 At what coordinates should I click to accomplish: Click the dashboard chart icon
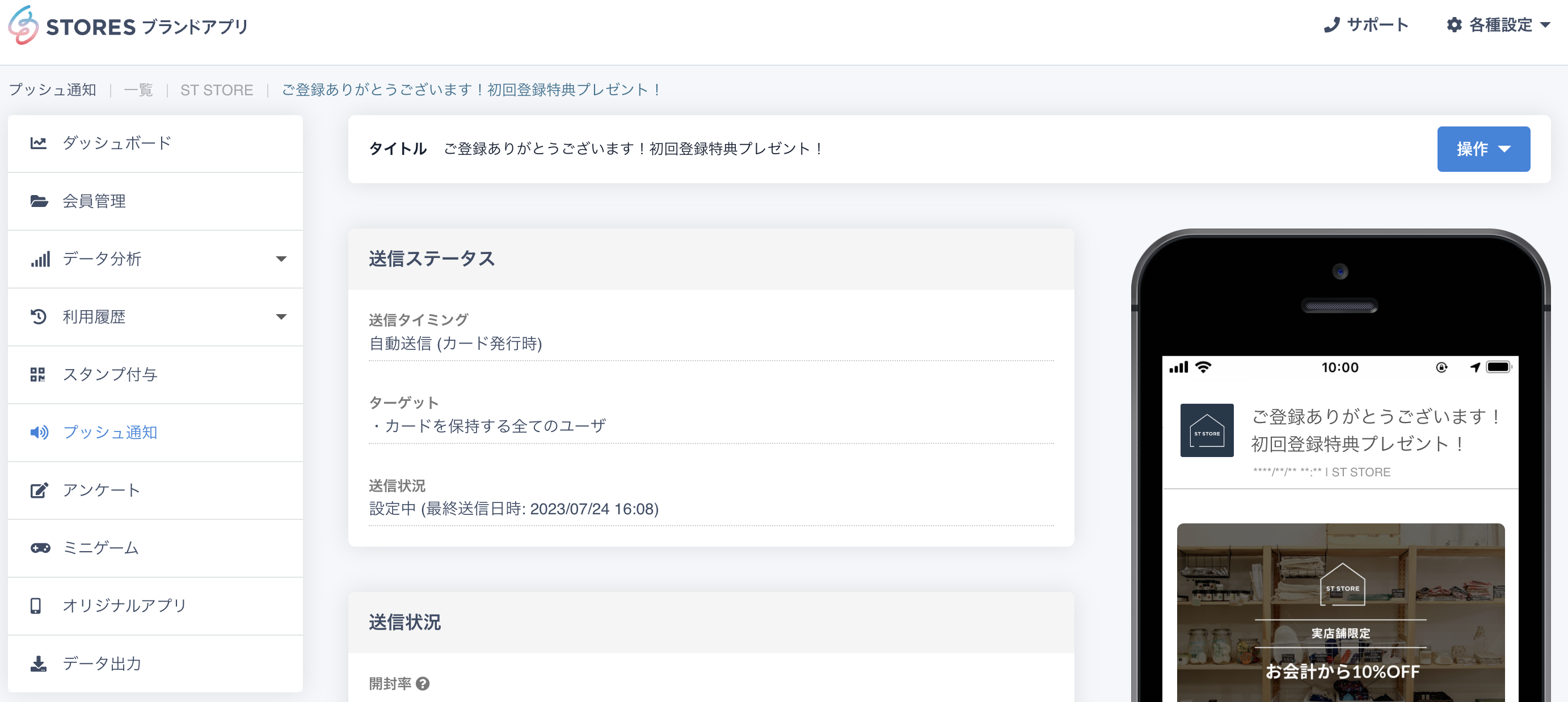(39, 143)
